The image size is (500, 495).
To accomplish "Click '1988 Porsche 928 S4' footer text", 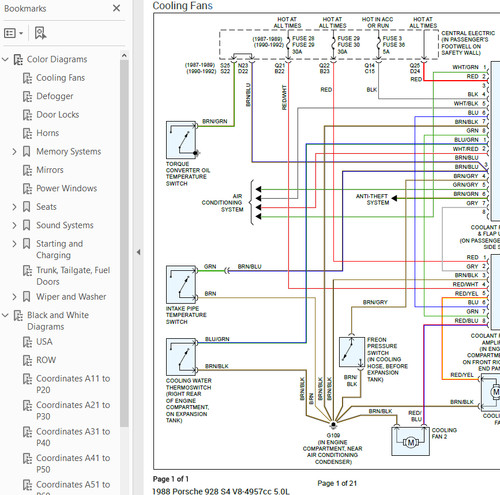I will [221, 491].
